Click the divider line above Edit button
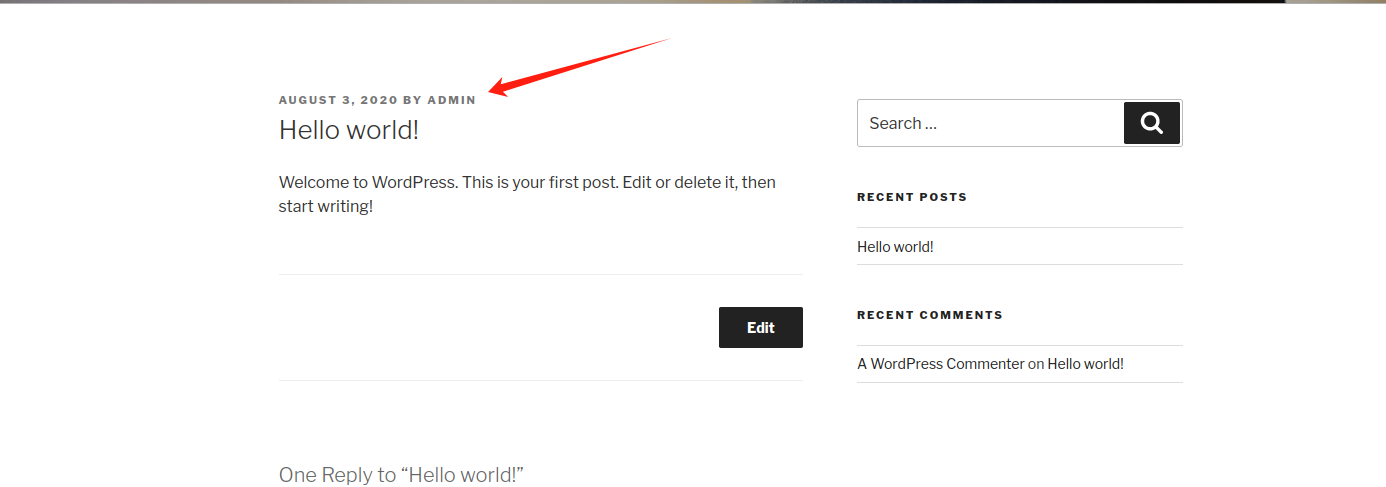 point(540,274)
